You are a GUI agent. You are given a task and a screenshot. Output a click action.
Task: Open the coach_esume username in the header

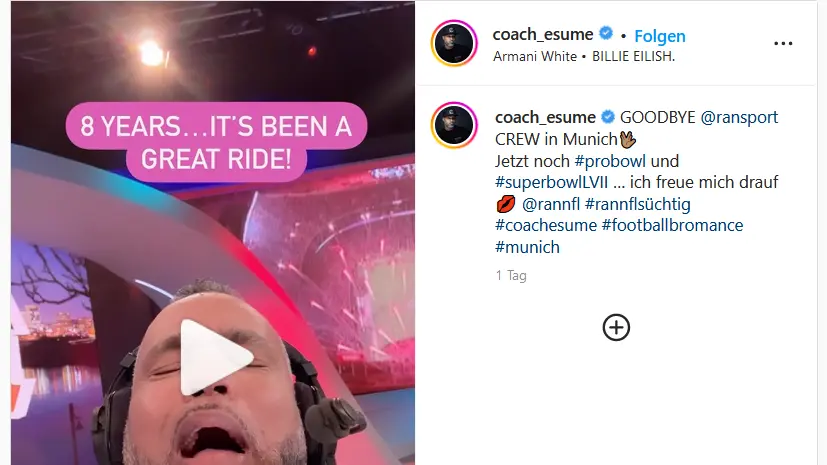pos(543,34)
